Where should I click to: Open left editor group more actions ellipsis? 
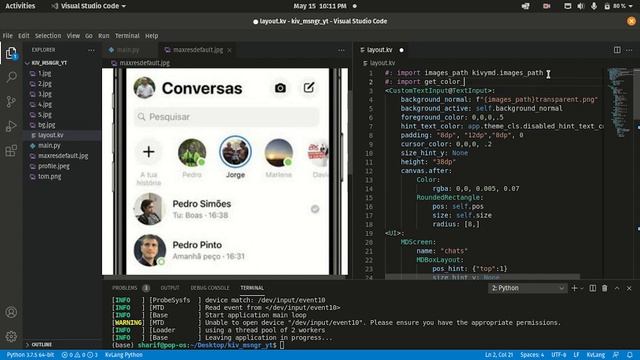click(341, 50)
